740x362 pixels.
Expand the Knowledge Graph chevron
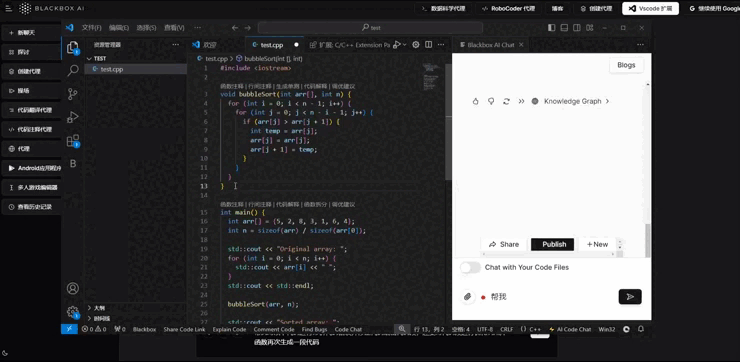pyautogui.click(x=607, y=101)
